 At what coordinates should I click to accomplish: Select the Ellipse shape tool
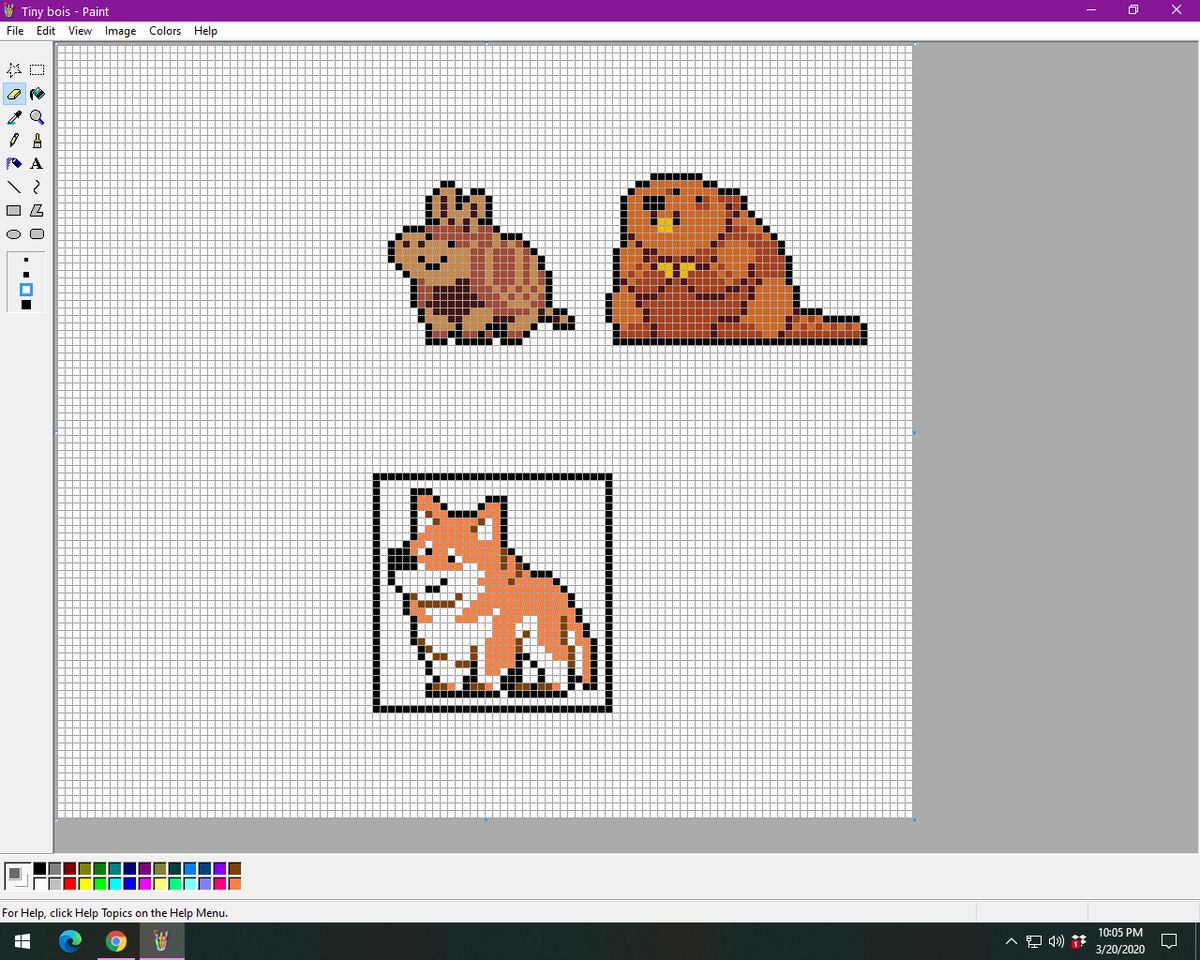coord(14,234)
